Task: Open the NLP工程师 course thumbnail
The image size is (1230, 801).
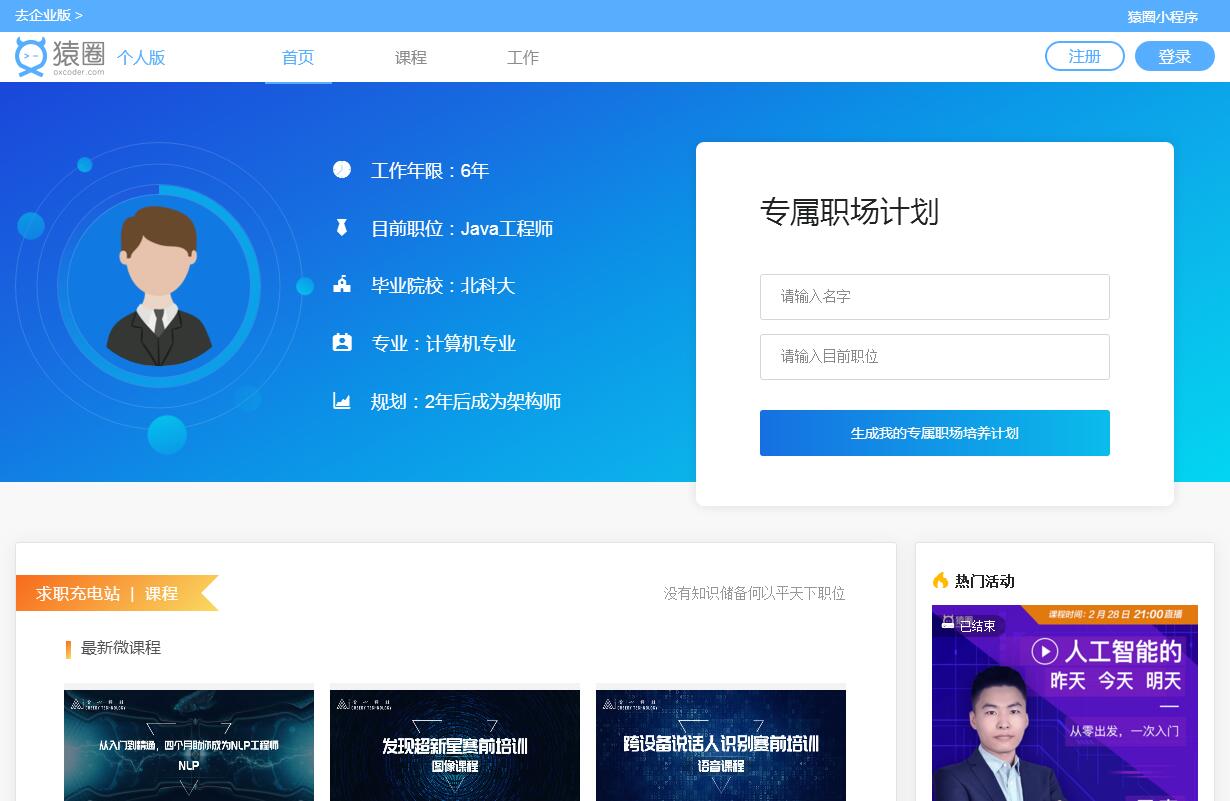Action: pyautogui.click(x=189, y=745)
